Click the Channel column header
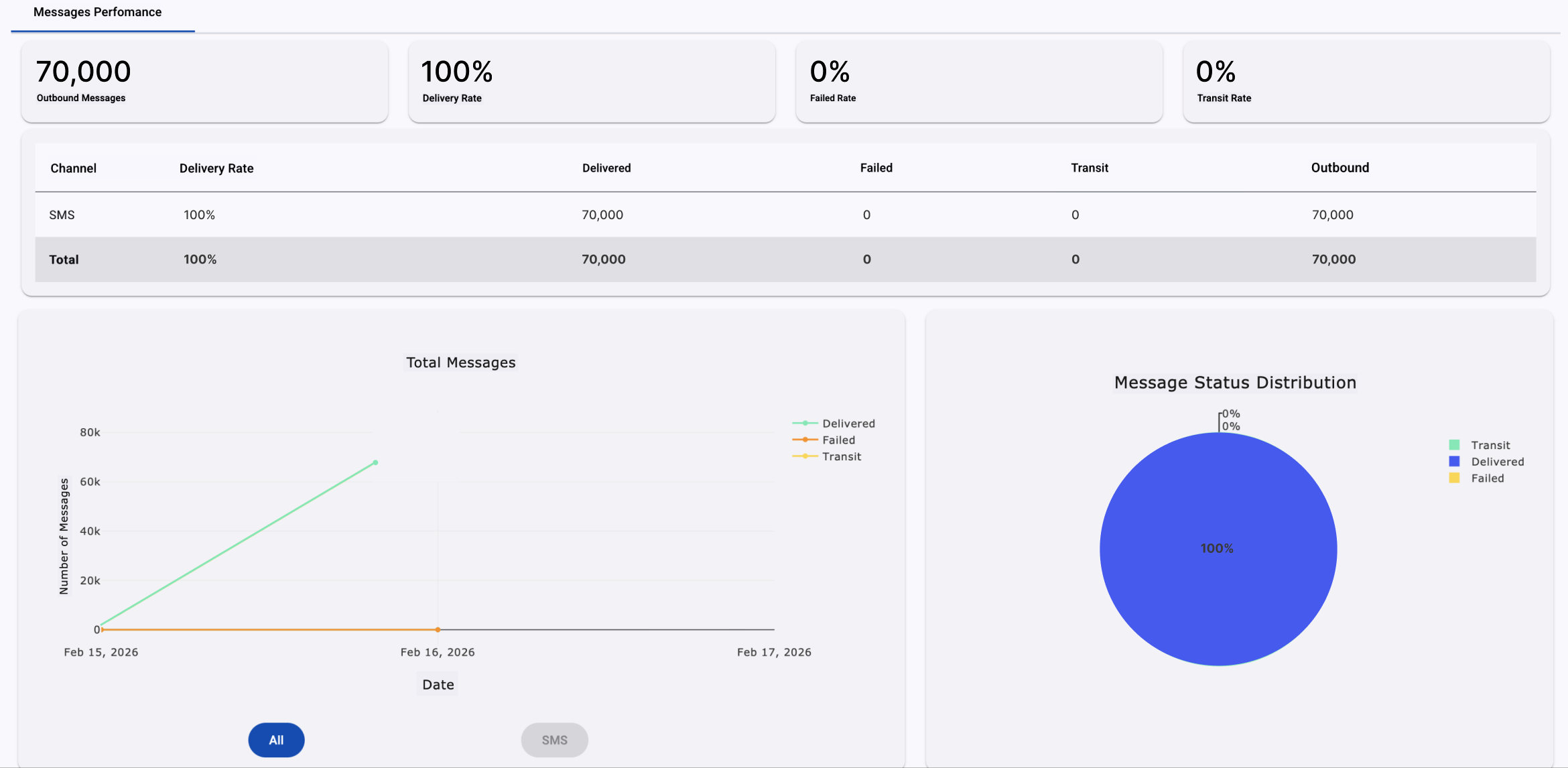 74,168
